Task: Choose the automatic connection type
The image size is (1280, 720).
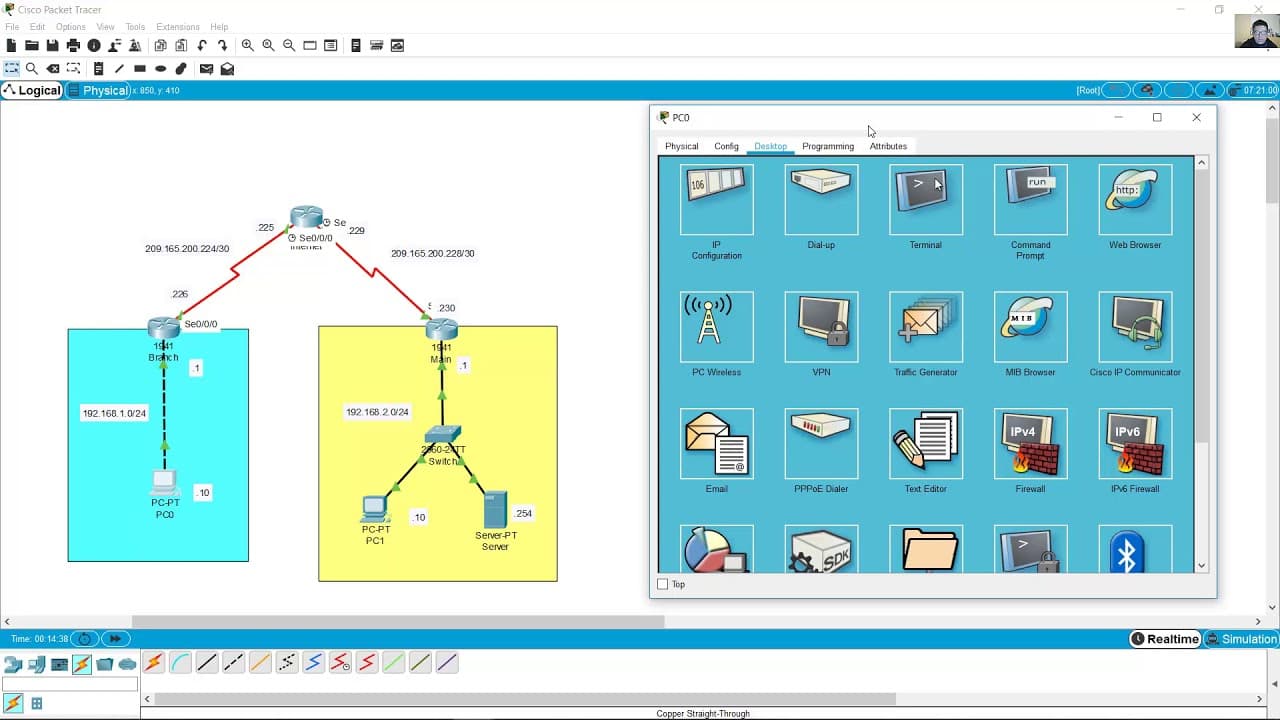Action: 153,662
